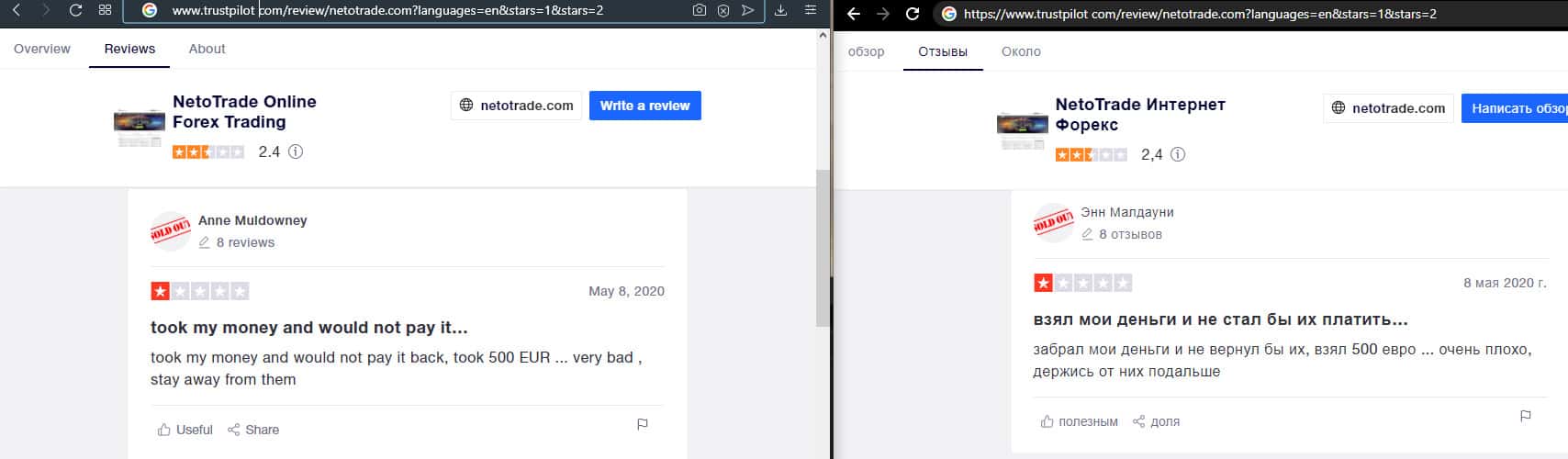Open speed dial grid in left browser
This screenshot has width=1568, height=459.
(x=105, y=10)
